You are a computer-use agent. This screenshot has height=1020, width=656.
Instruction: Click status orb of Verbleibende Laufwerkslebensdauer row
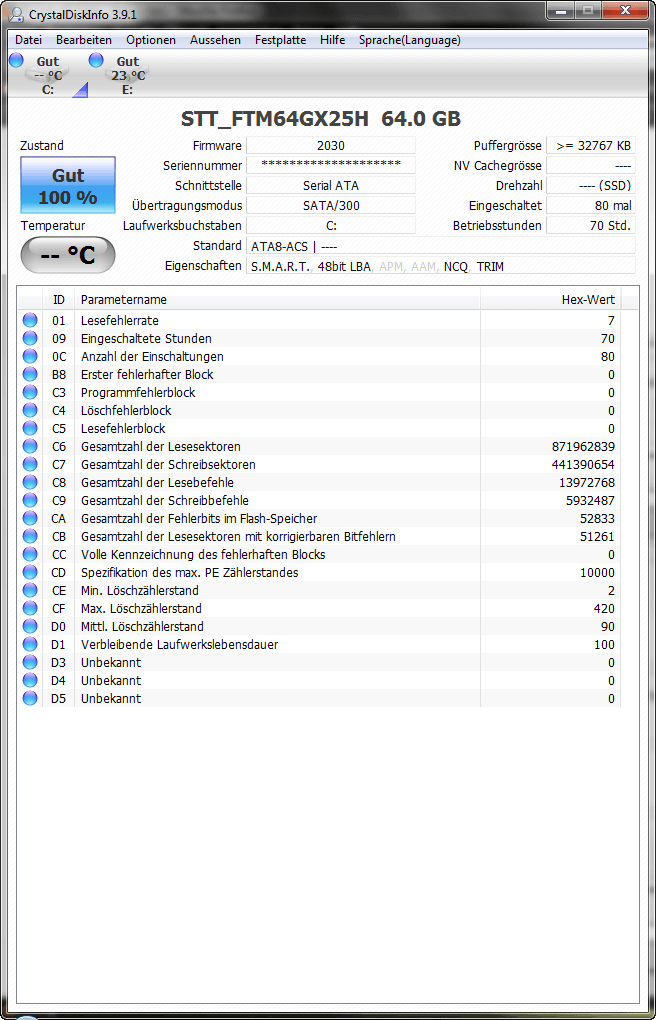30,645
